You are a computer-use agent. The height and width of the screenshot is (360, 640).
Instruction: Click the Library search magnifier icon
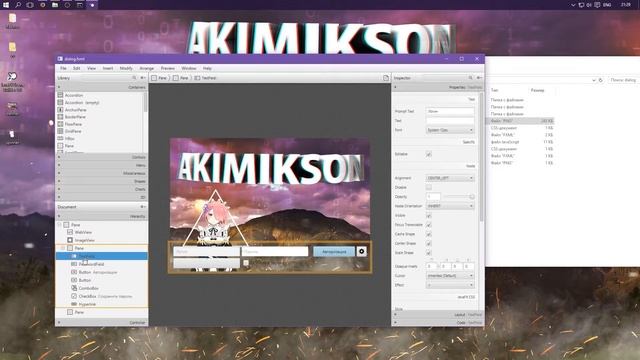pos(134,78)
